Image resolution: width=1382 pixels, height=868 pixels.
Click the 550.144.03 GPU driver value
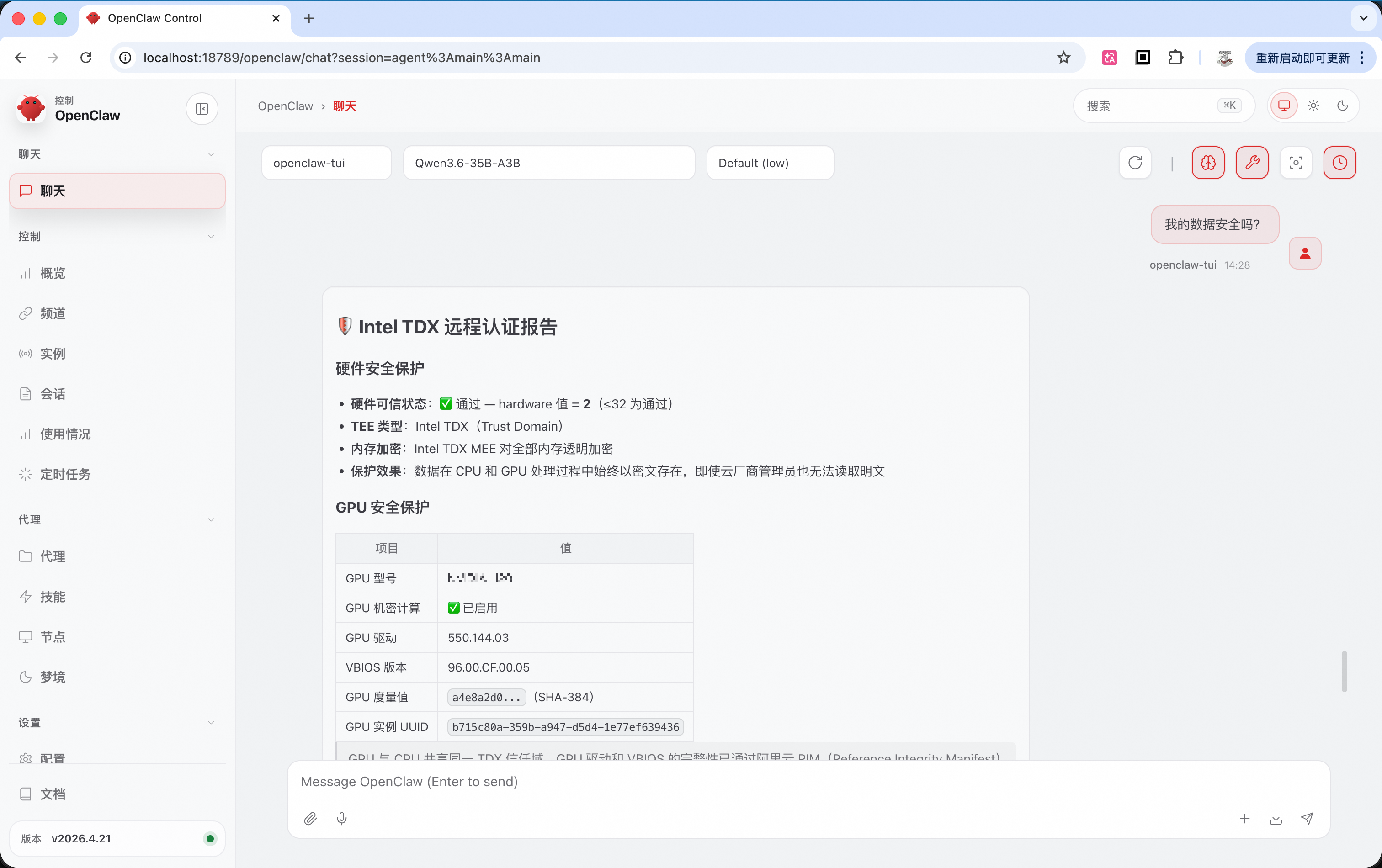[x=478, y=637]
